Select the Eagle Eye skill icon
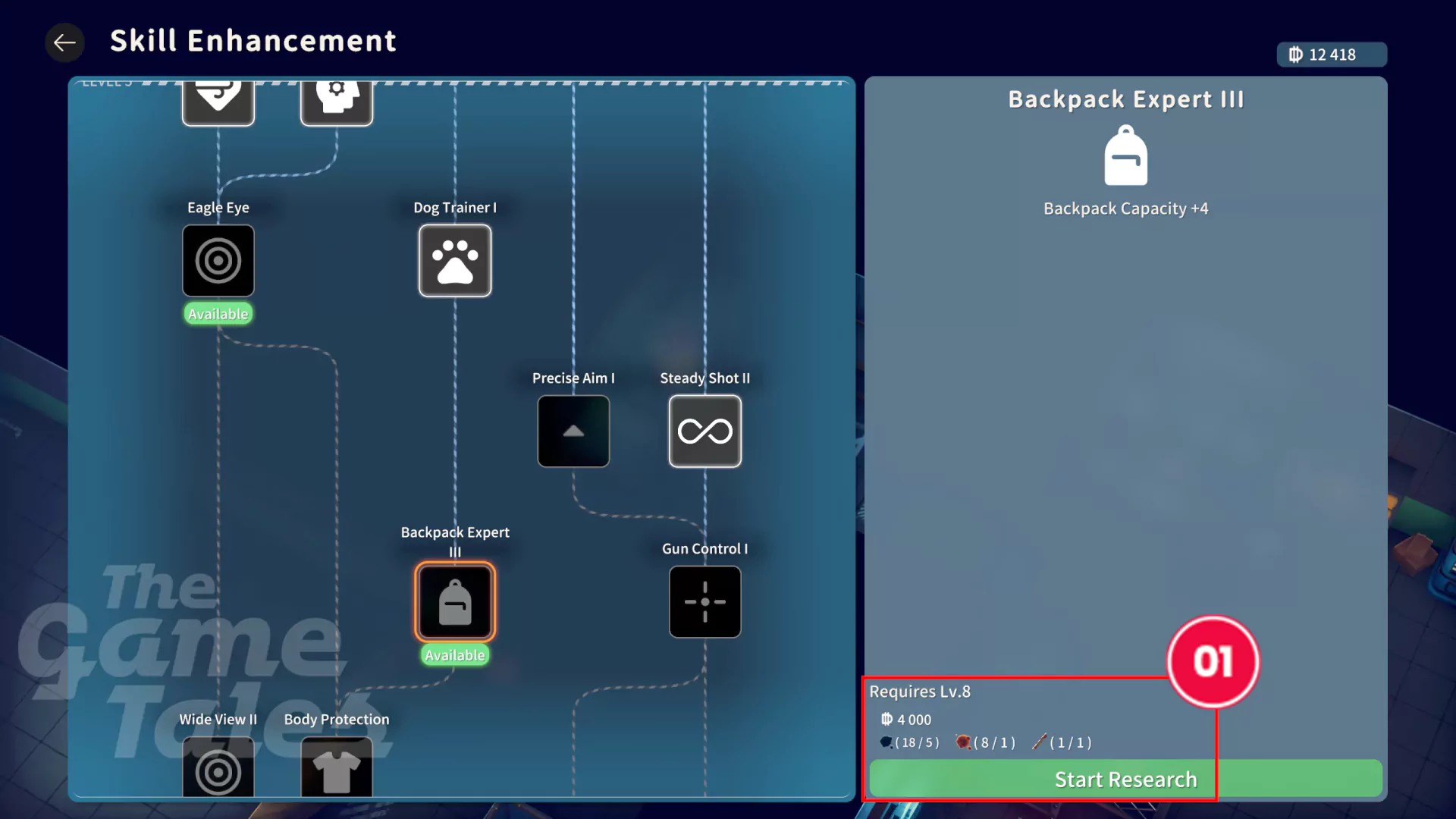The width and height of the screenshot is (1456, 819). [x=218, y=261]
